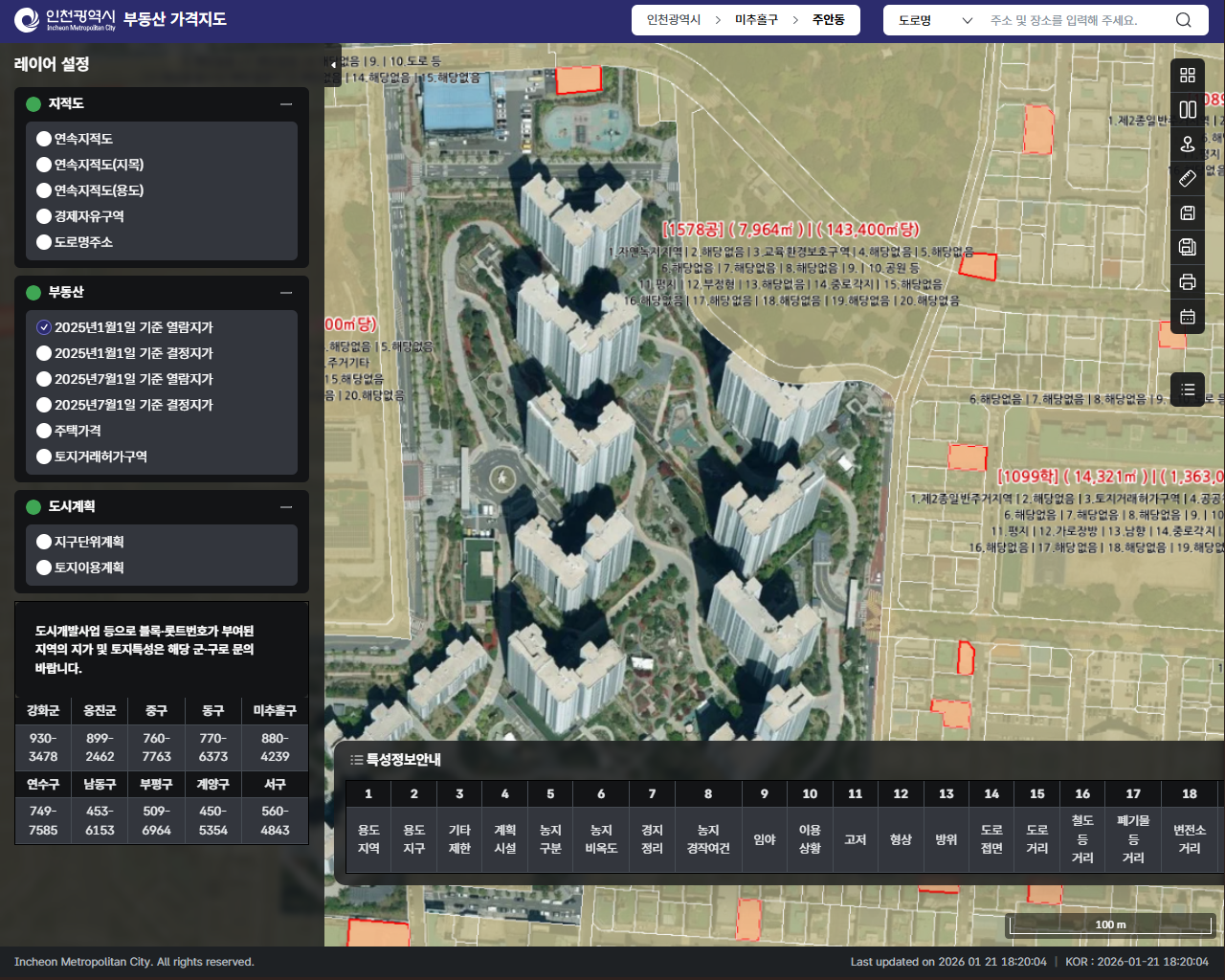
Task: Select 미추홀구 in the breadcrumb
Action: tap(756, 20)
